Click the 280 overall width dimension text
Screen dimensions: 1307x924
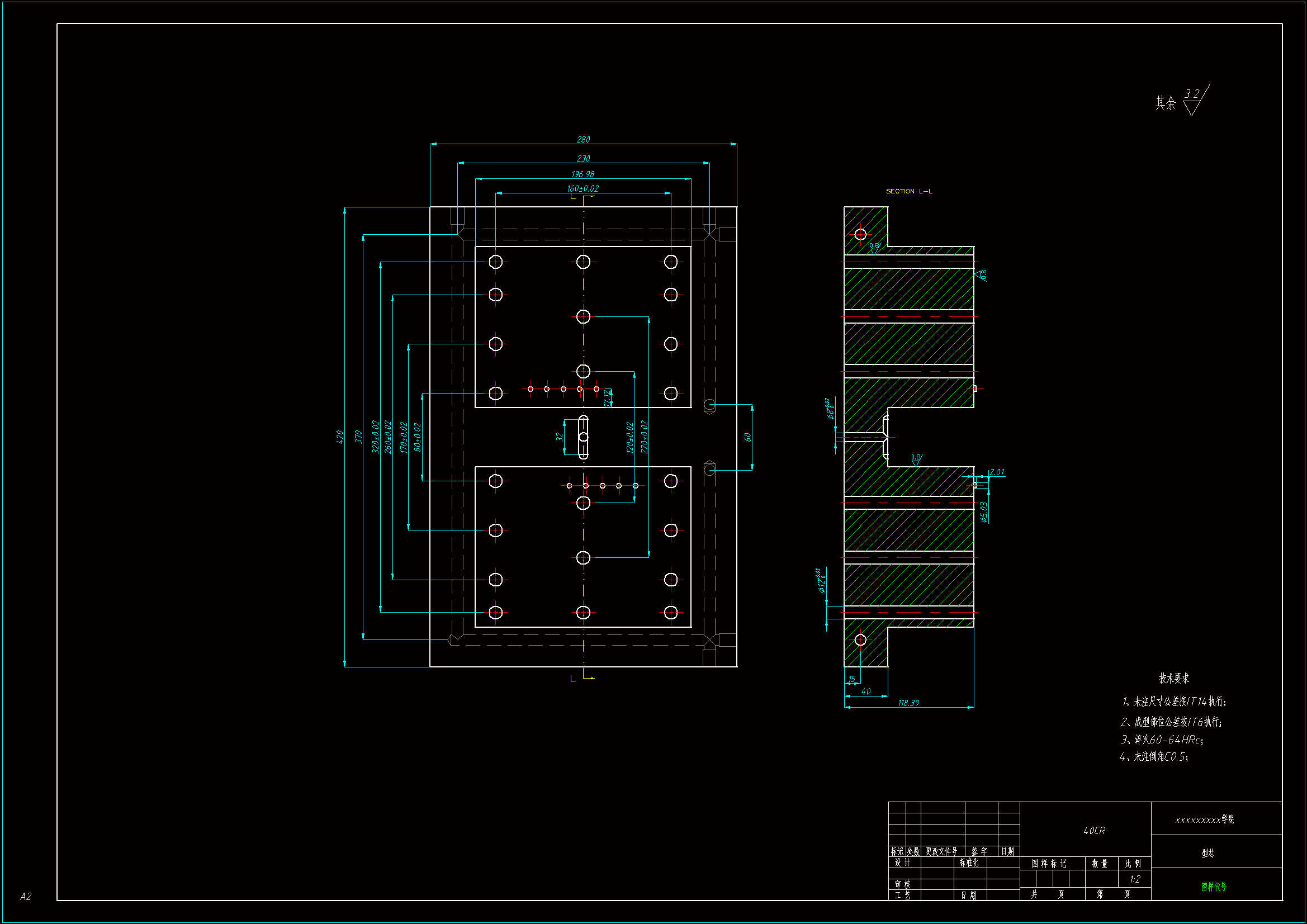point(583,140)
